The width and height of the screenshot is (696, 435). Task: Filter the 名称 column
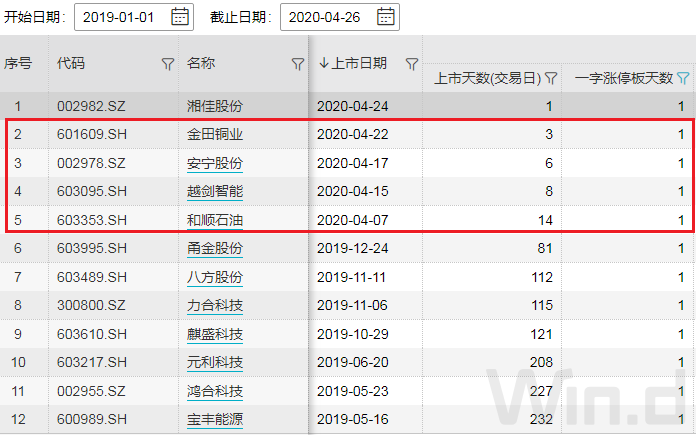click(298, 64)
